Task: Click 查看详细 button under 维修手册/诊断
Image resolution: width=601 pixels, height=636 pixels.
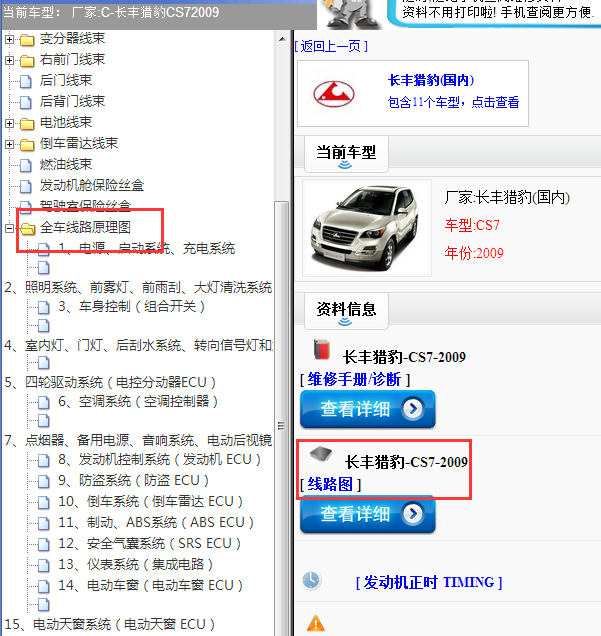Action: 367,409
